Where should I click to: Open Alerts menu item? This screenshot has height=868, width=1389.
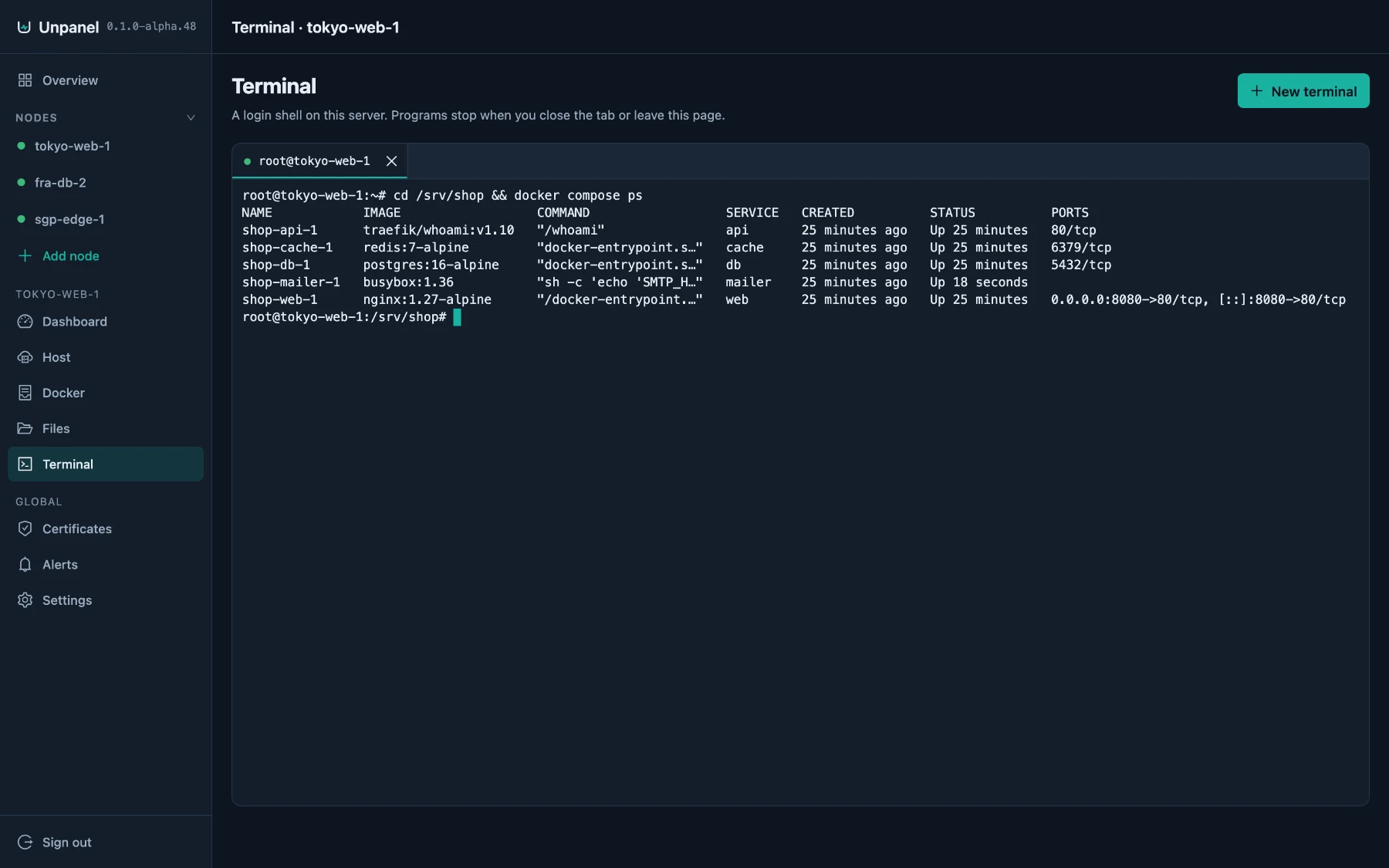coord(106,565)
